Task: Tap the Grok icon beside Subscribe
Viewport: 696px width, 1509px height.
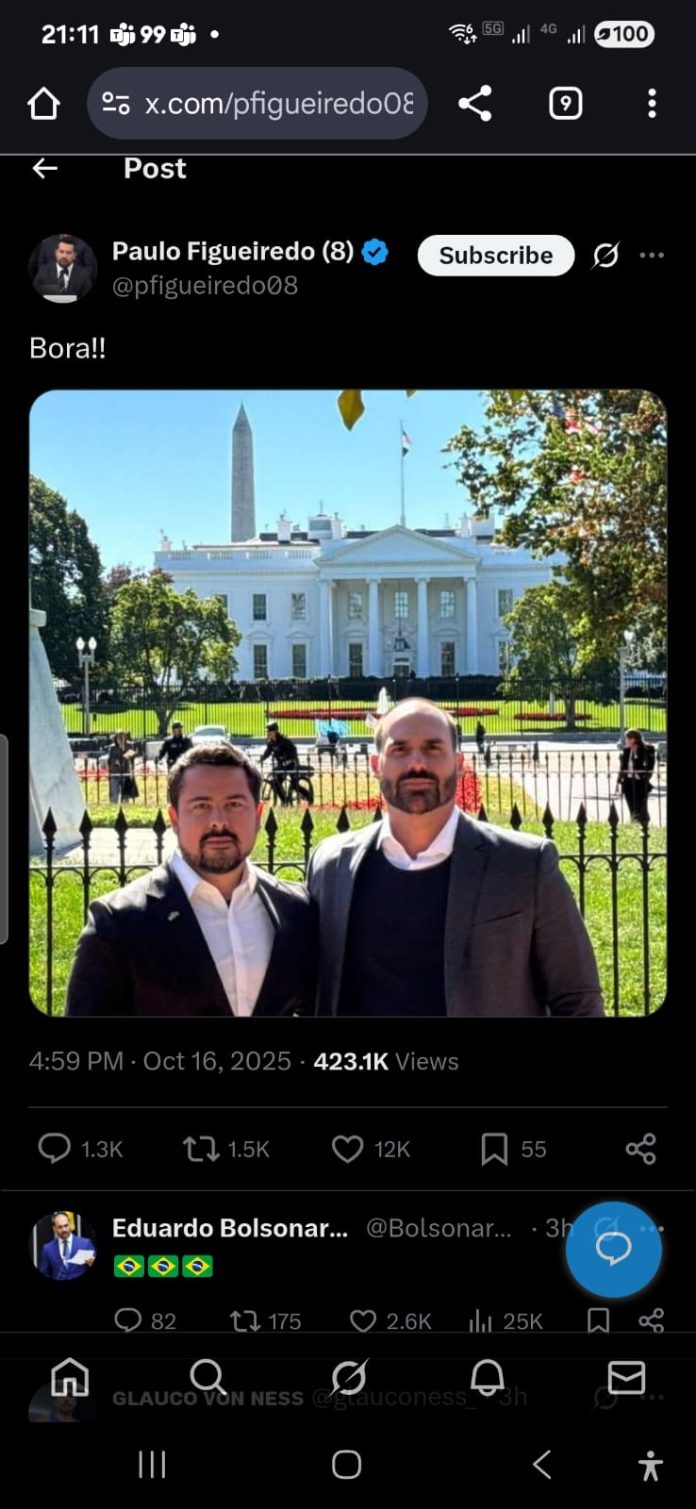Action: 605,256
